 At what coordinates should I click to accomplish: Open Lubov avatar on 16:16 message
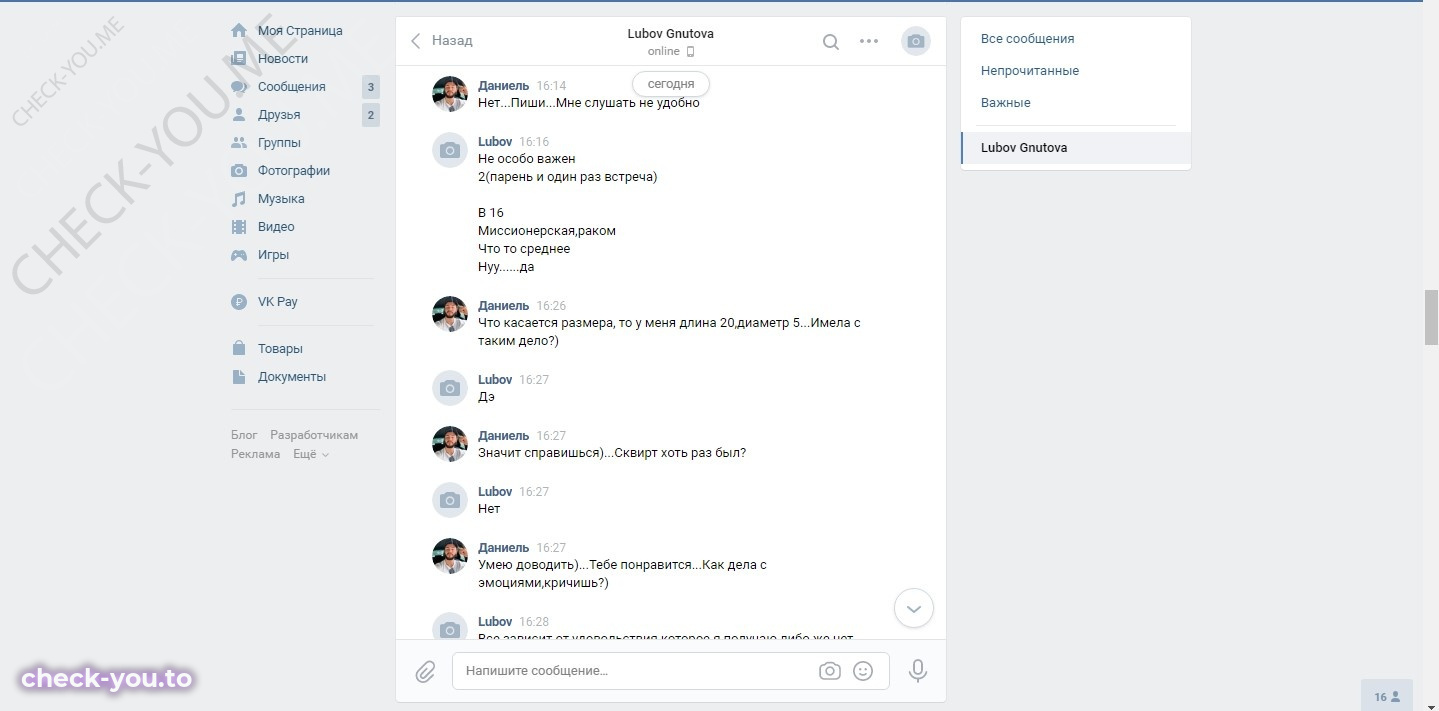[x=450, y=150]
